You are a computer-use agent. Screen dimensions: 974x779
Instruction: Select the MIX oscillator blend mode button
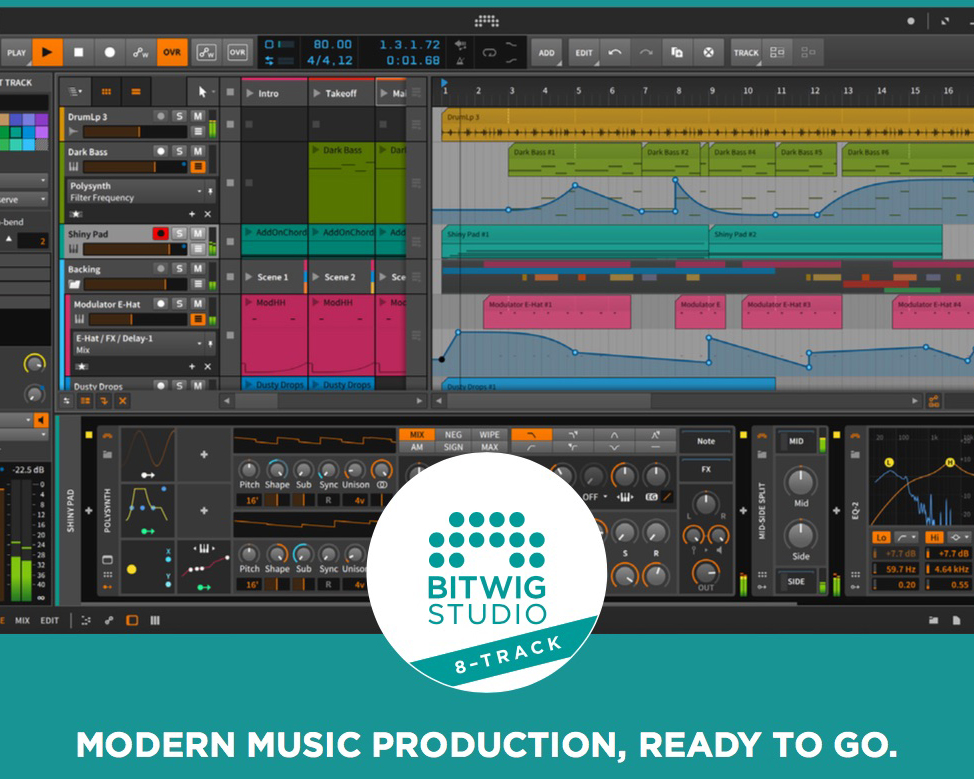click(x=417, y=435)
